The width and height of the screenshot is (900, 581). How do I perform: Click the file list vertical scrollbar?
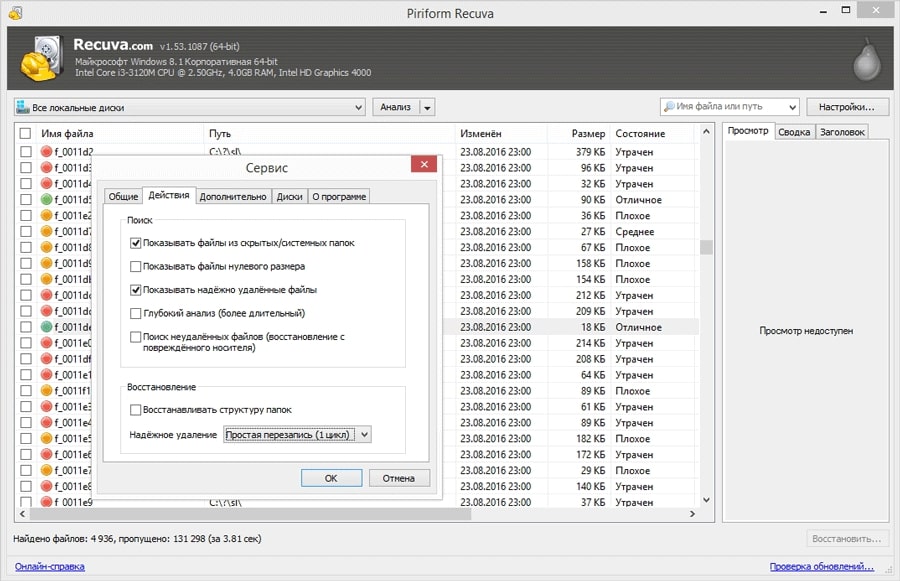[706, 320]
